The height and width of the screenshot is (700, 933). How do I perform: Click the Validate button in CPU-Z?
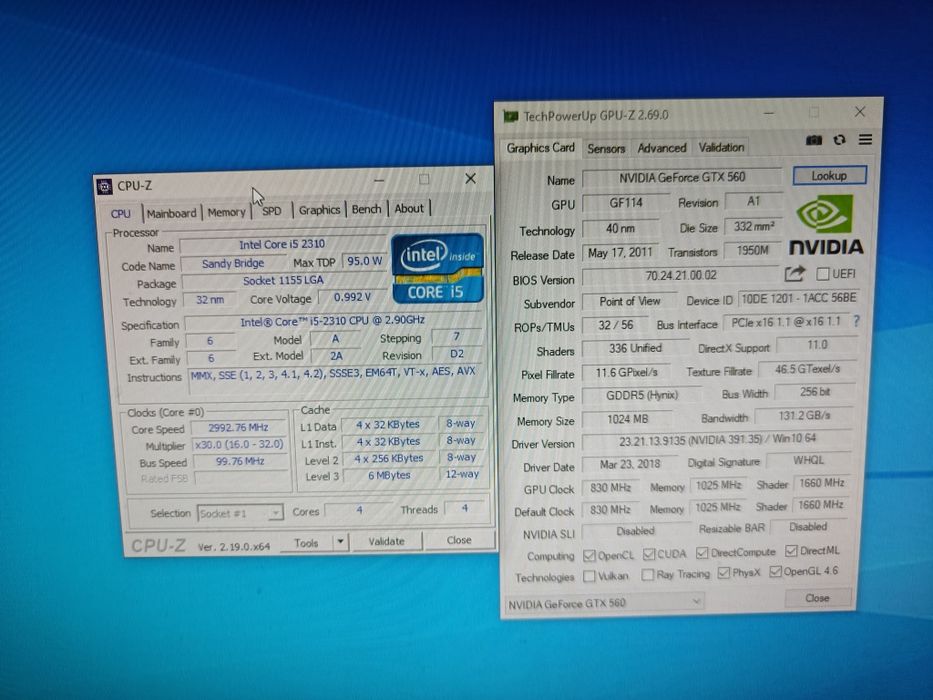(386, 541)
